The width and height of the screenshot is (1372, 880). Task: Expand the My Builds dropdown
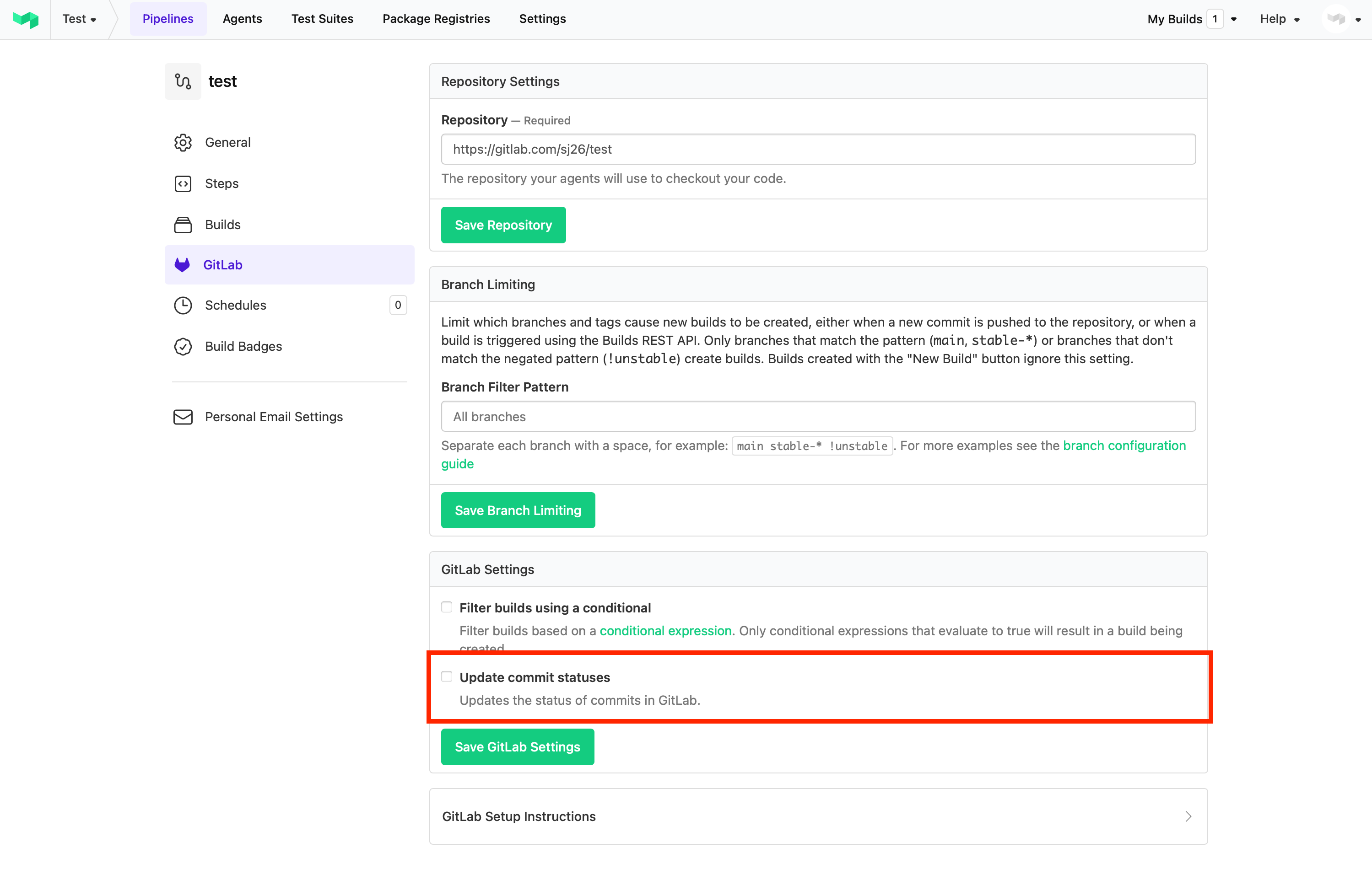(1233, 18)
